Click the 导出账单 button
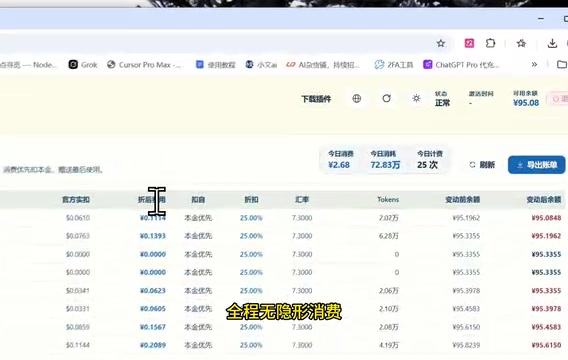This screenshot has width=568, height=360. click(x=536, y=165)
